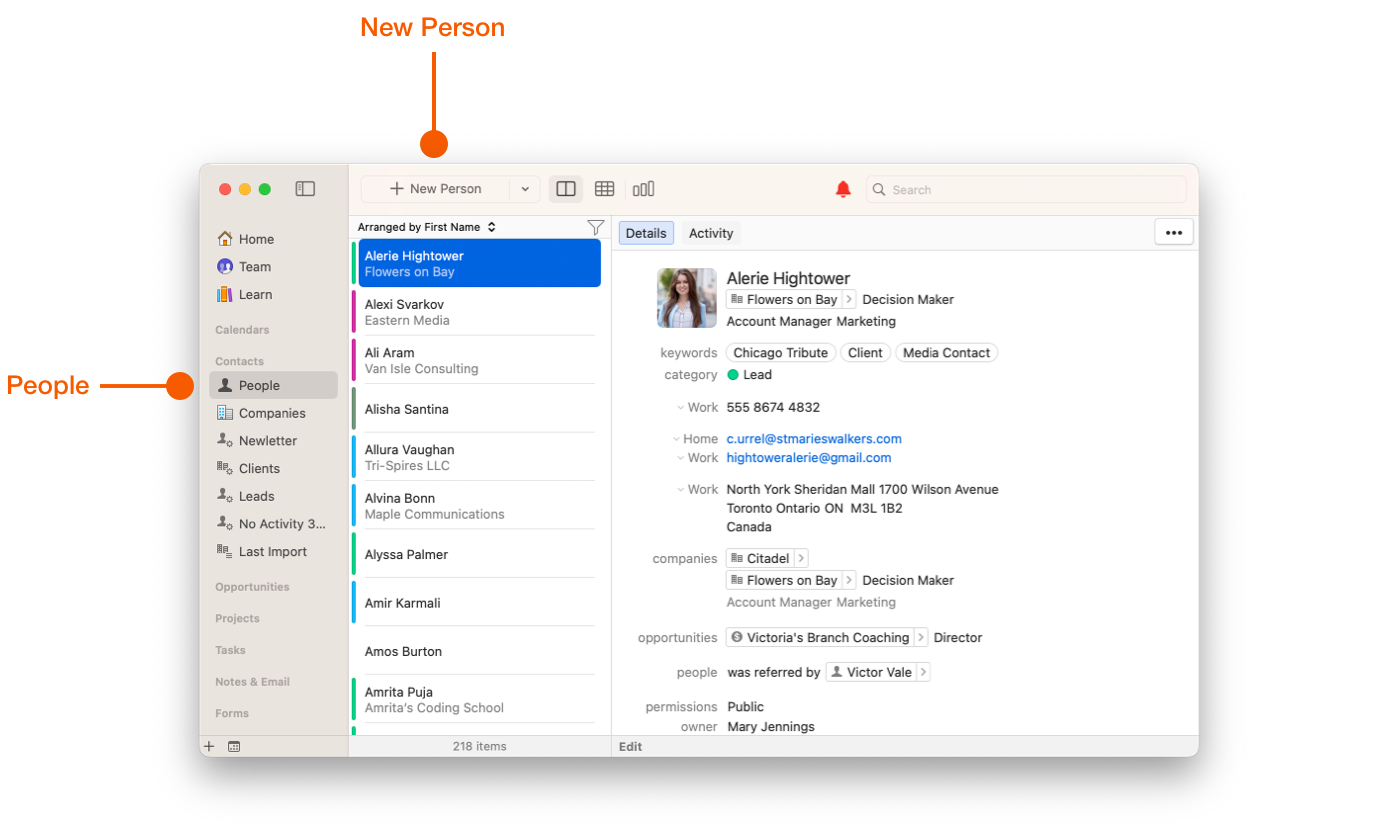Change Arranged by First Name sorting
The image size is (1400, 840).
point(427,228)
